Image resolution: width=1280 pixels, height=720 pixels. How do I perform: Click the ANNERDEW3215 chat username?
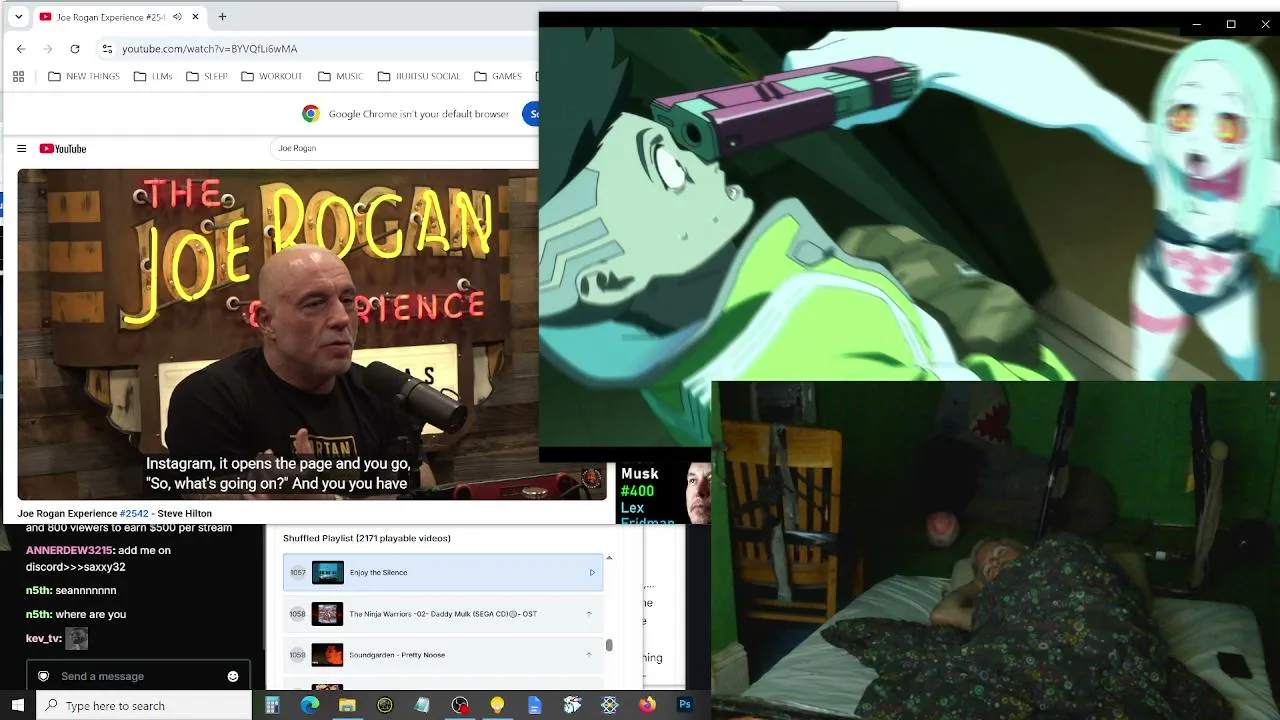pyautogui.click(x=69, y=550)
